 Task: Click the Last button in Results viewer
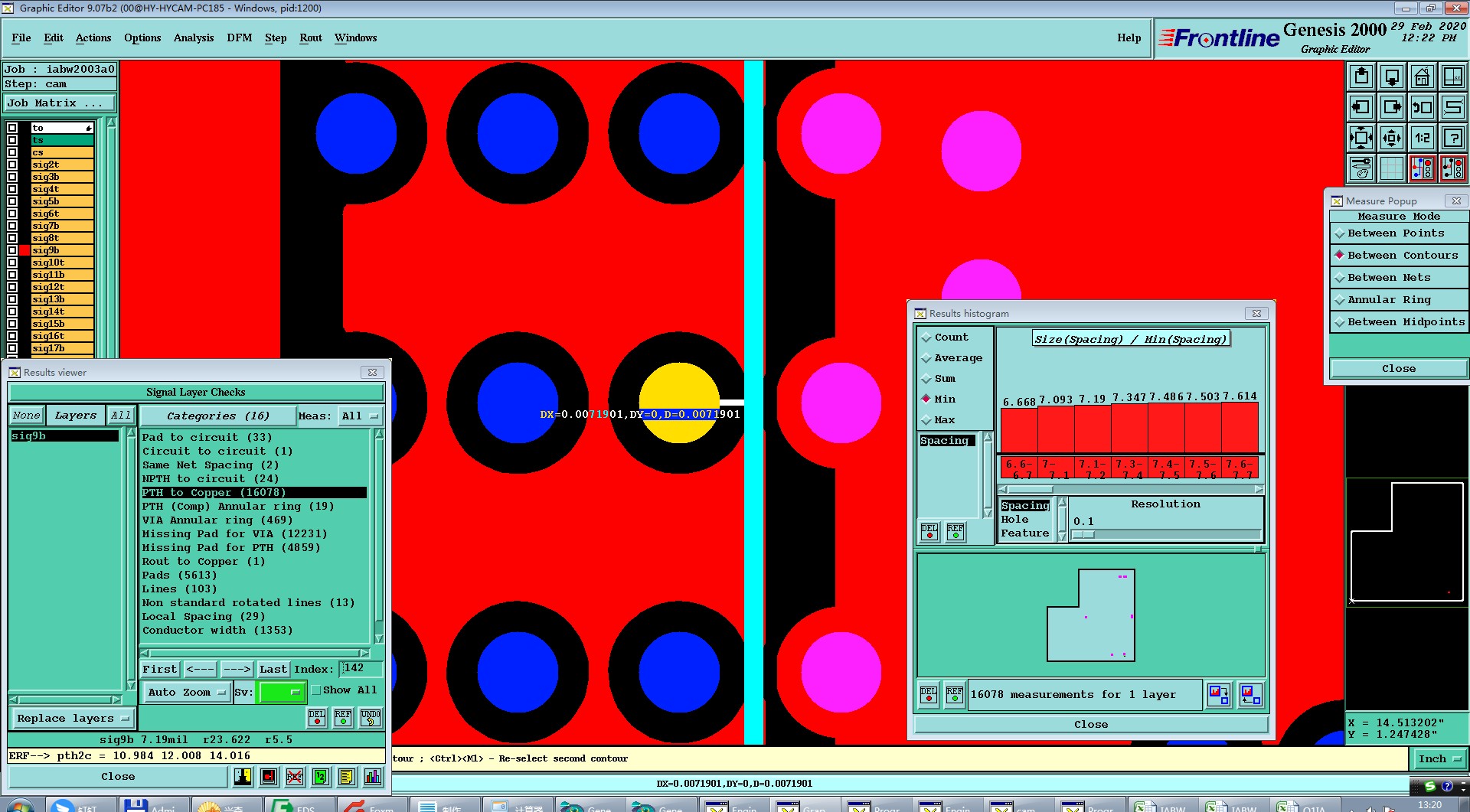pyautogui.click(x=273, y=670)
